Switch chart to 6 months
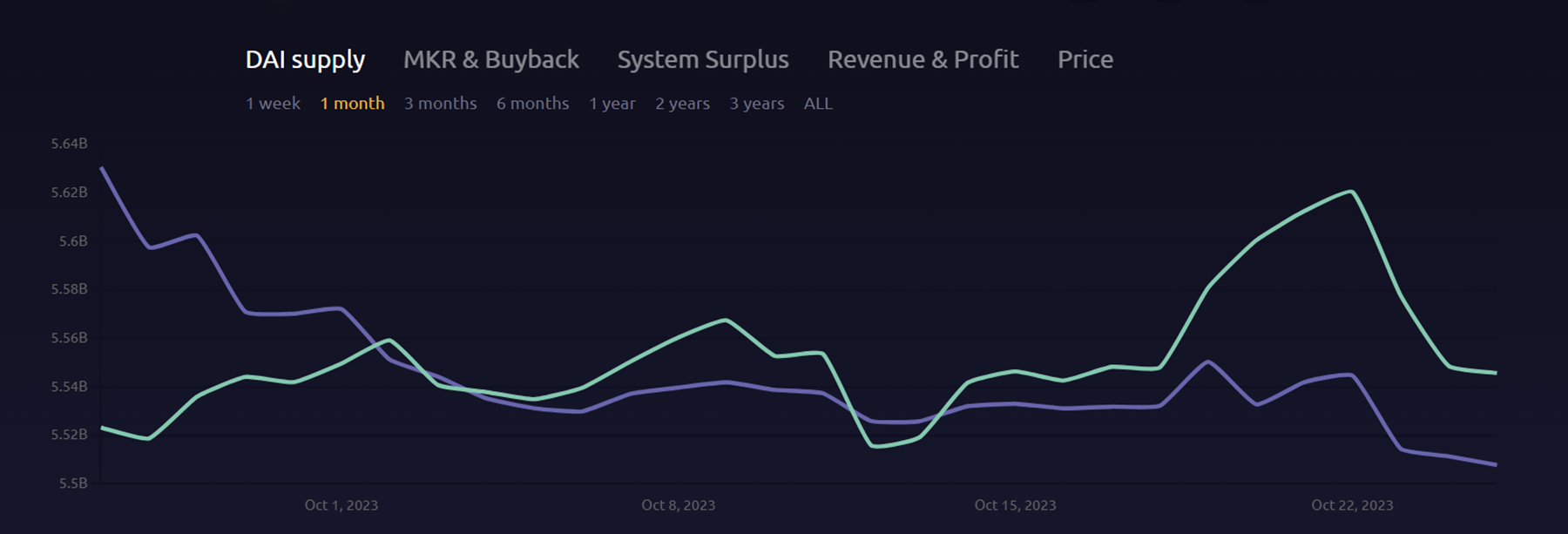The height and width of the screenshot is (534, 1568). click(532, 104)
